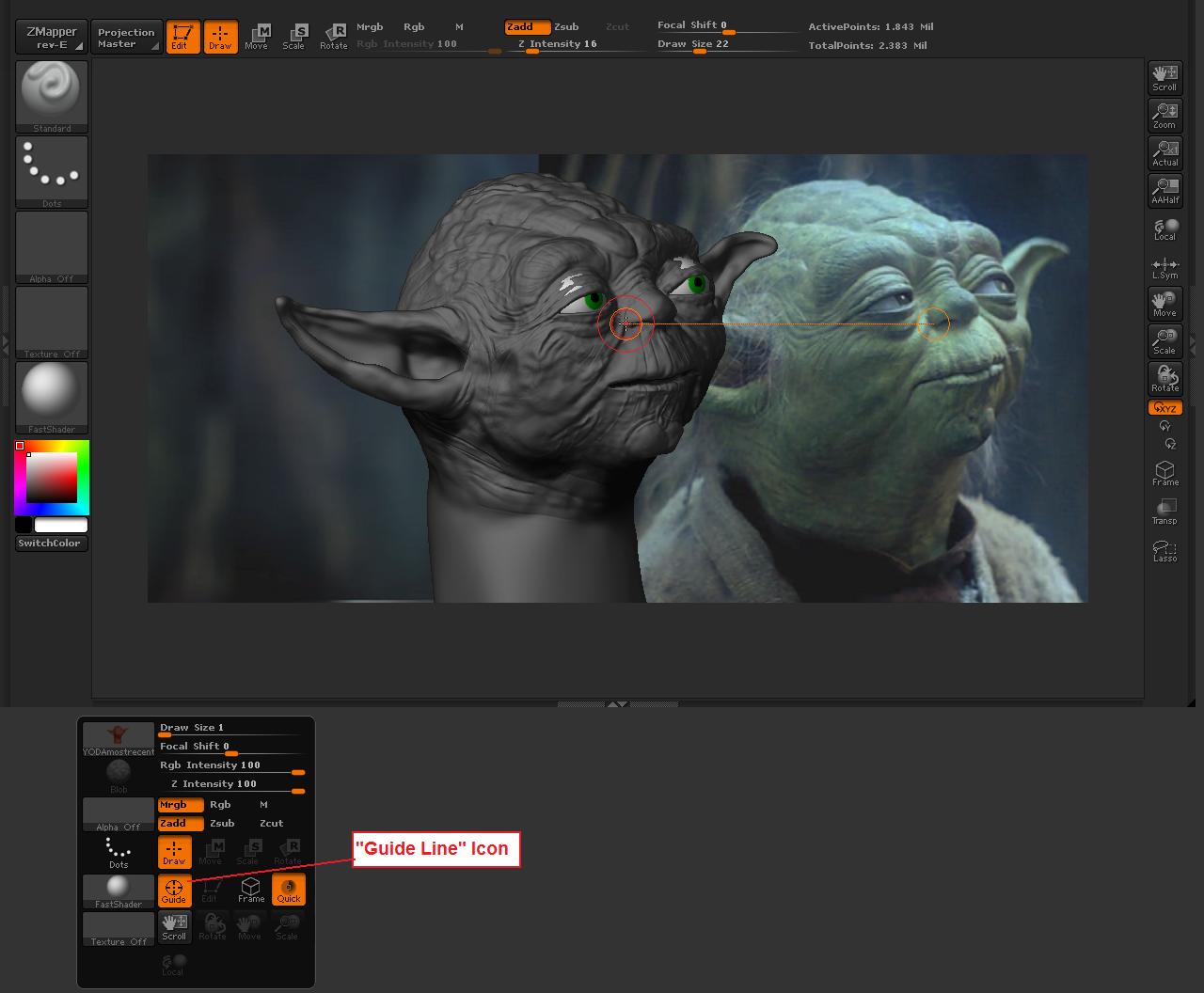This screenshot has height=993, width=1204.
Task: Expand the left tray divider arrow
Action: coord(5,347)
